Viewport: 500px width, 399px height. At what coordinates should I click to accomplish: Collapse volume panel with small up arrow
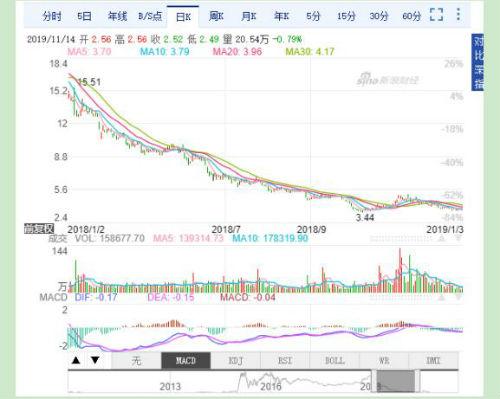(441, 238)
